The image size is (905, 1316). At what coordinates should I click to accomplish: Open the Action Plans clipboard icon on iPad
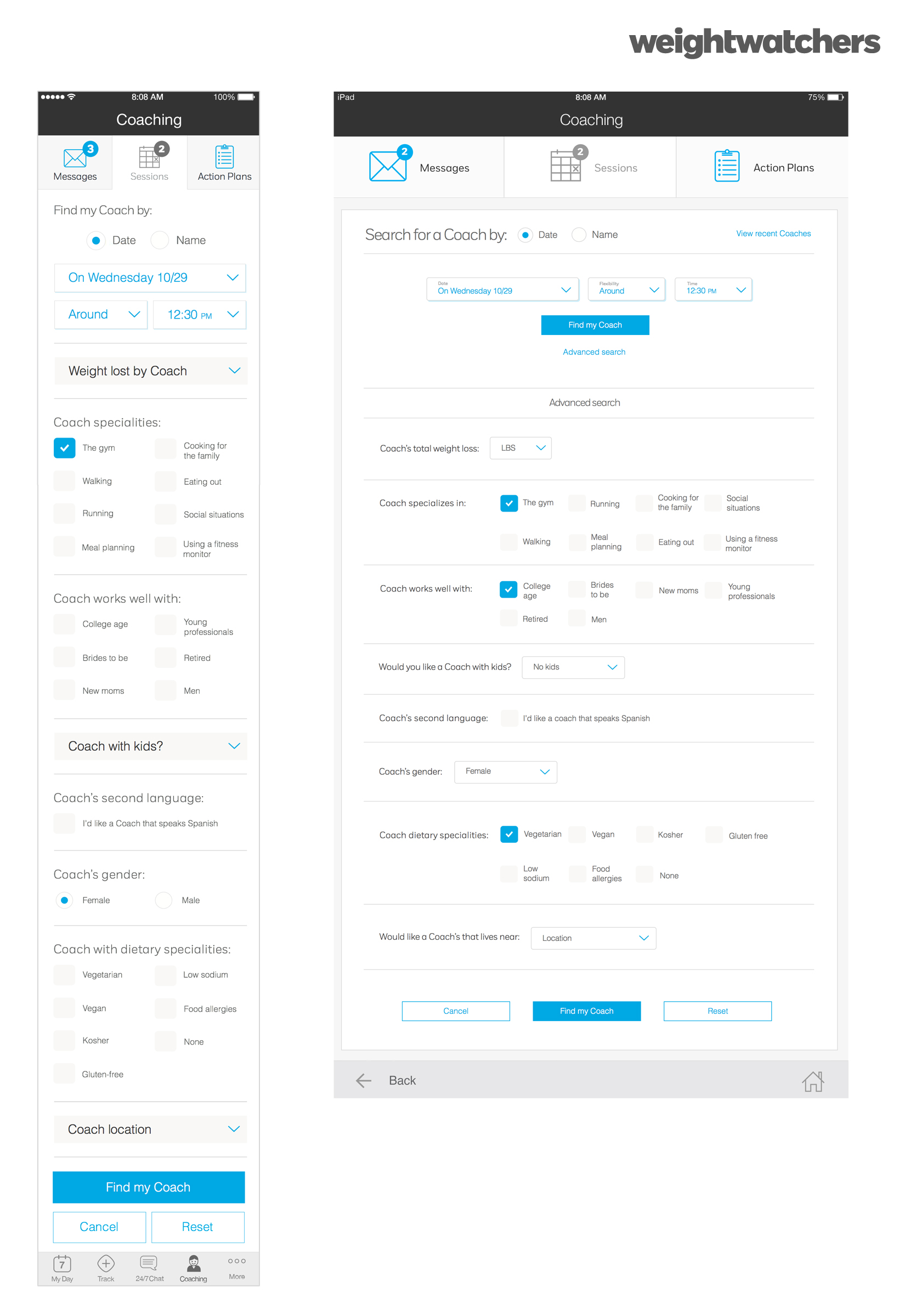tap(727, 166)
